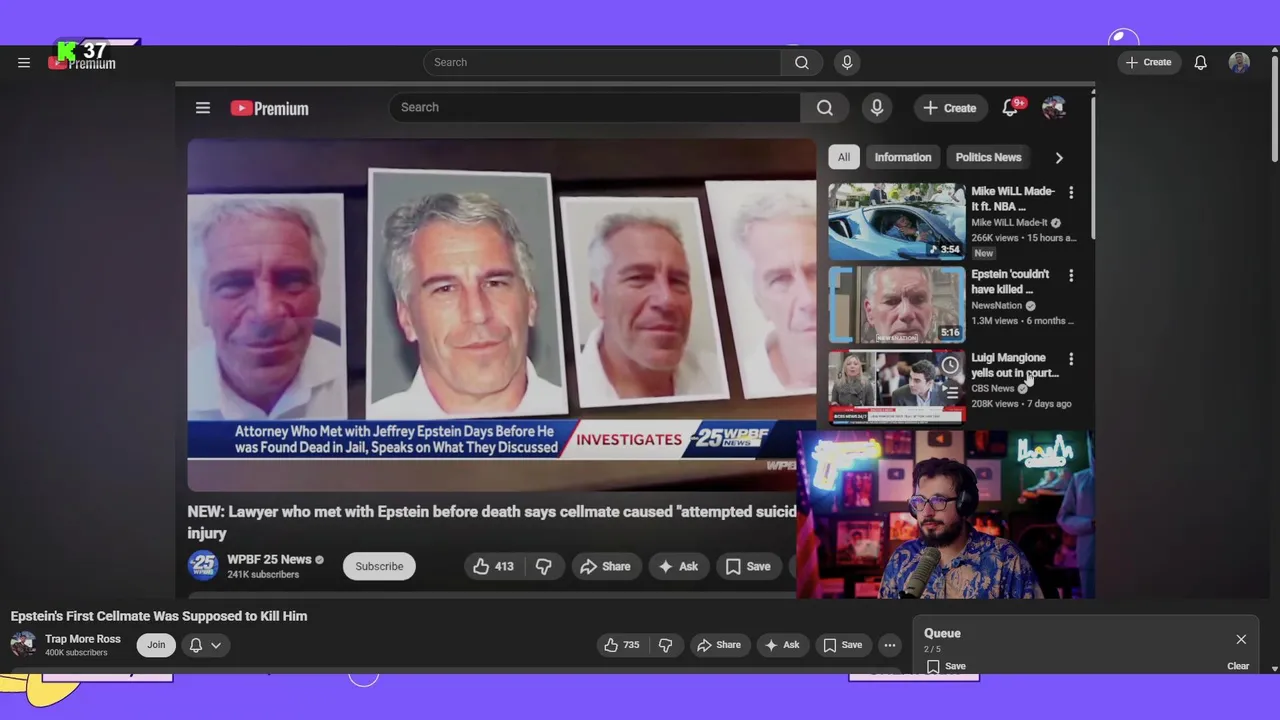Viewport: 1280px width, 720px height.
Task: Open options for Mike WiLL Made-It video
Action: point(1071,192)
